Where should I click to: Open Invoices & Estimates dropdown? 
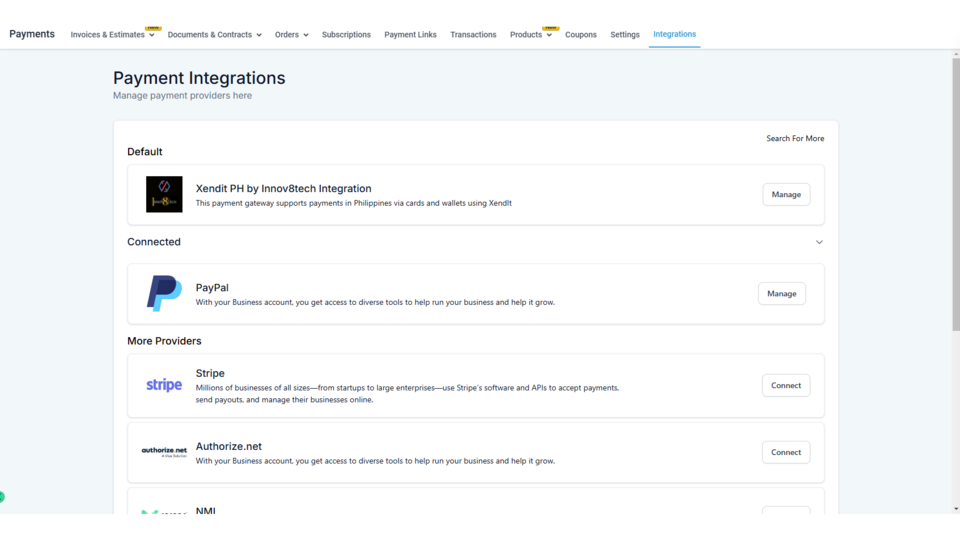click(113, 35)
